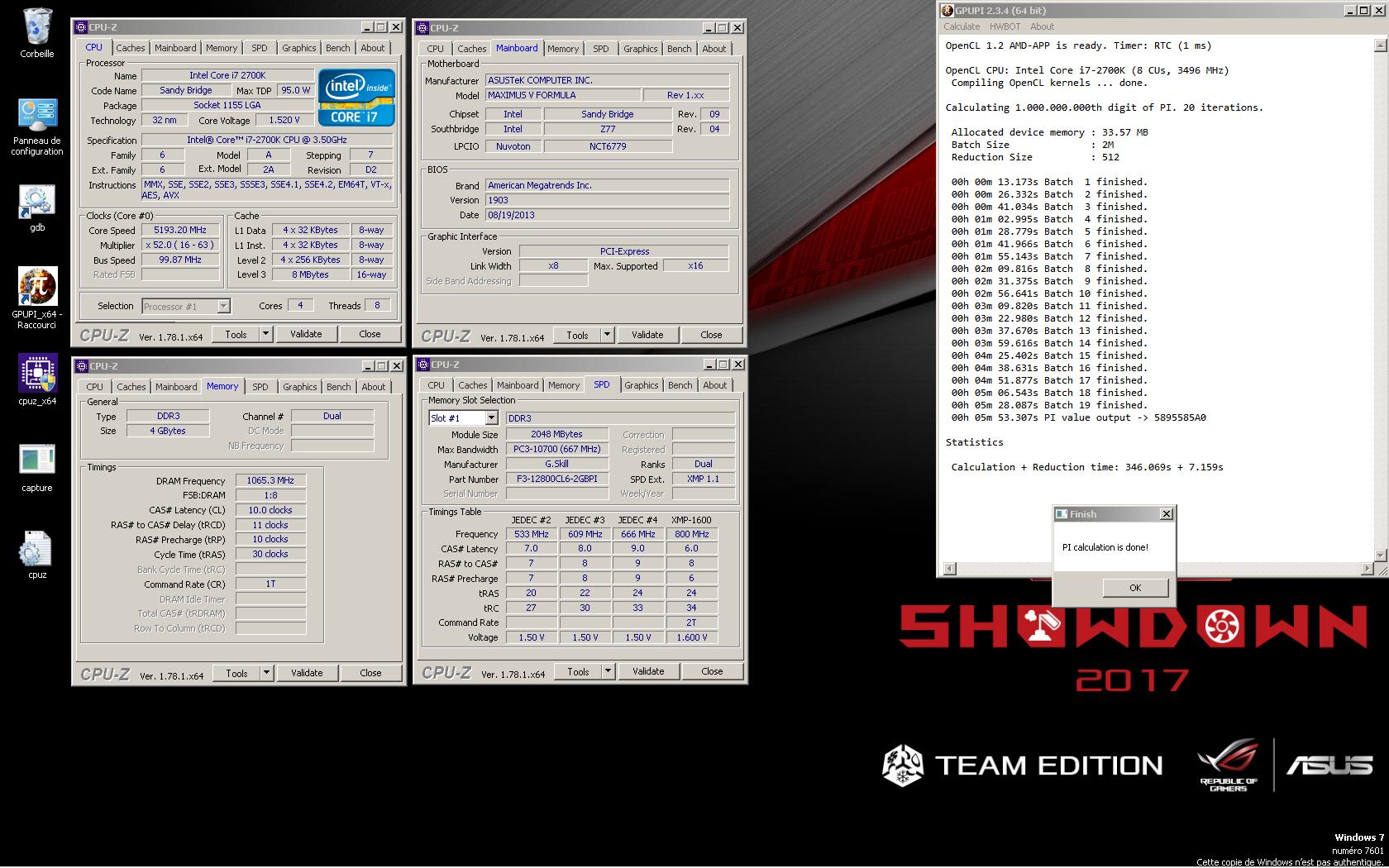Open the Processor #1 selection dropdown
This screenshot has height=868, width=1389.
coord(223,307)
